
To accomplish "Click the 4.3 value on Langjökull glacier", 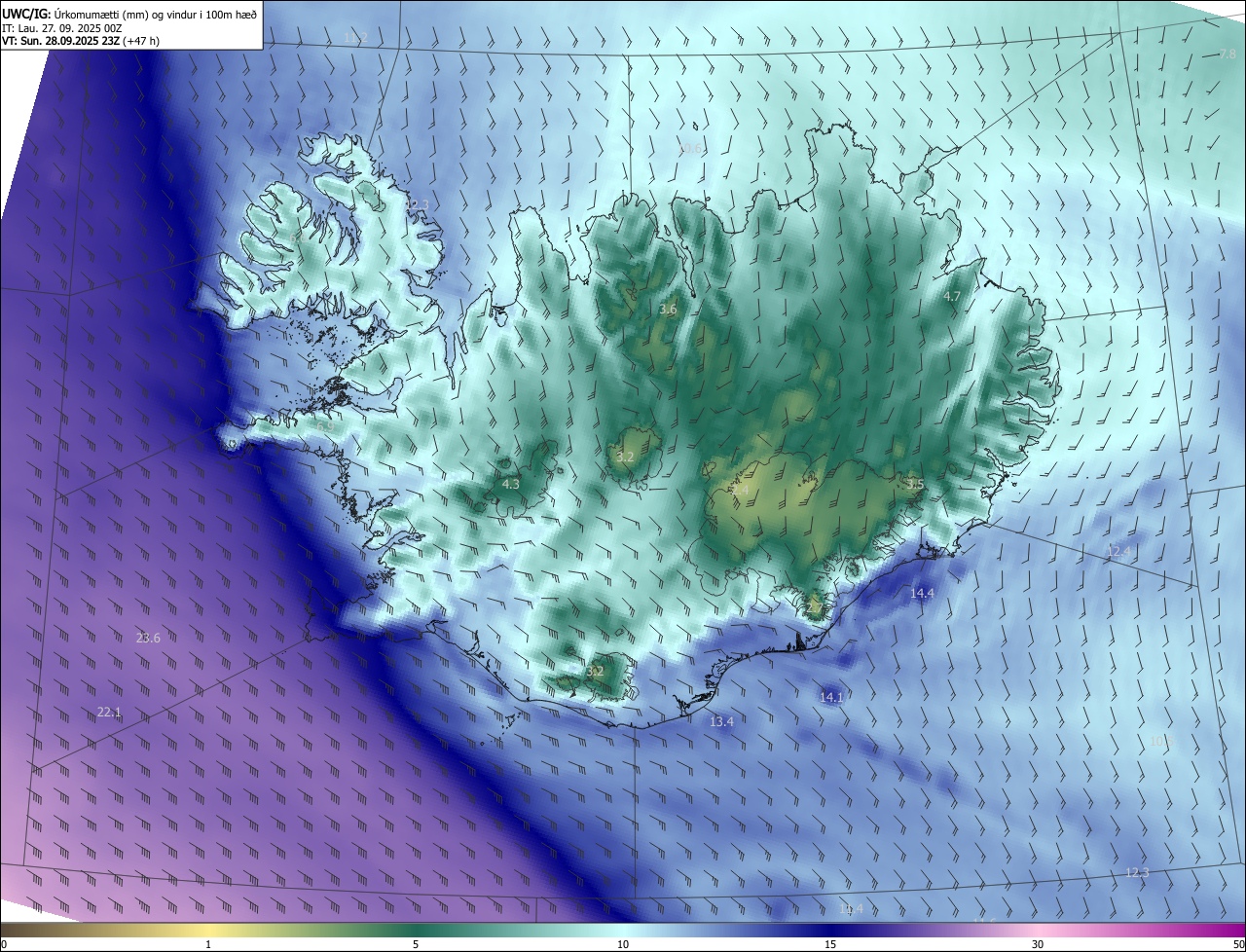I will tap(511, 484).
